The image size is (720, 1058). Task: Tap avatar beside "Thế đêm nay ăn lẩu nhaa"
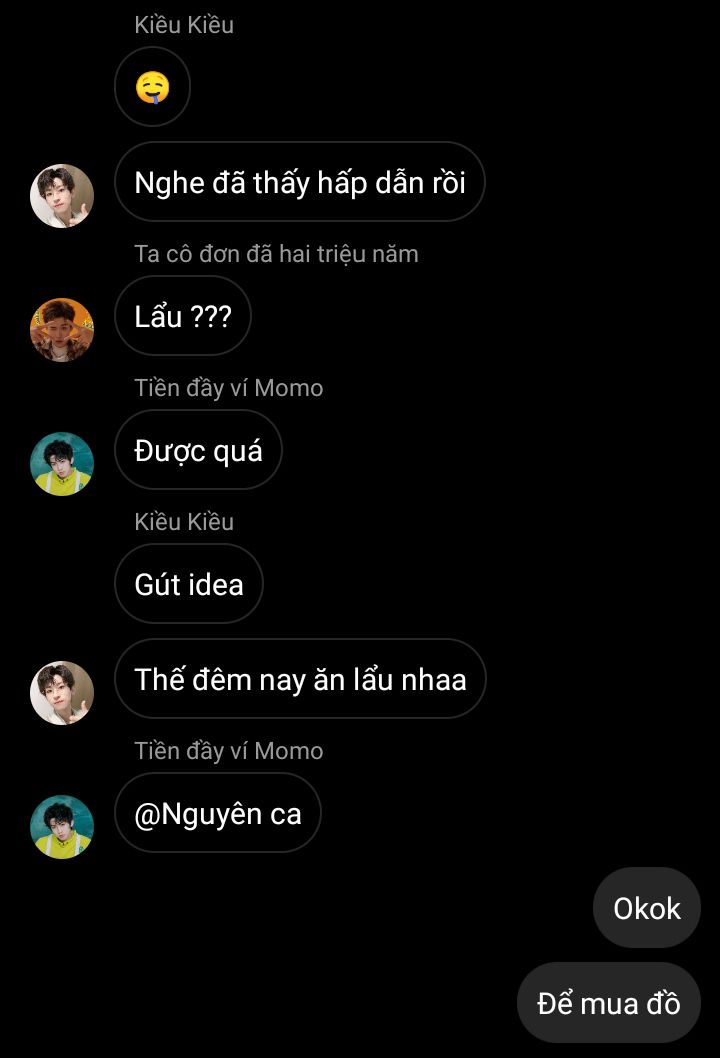62,693
